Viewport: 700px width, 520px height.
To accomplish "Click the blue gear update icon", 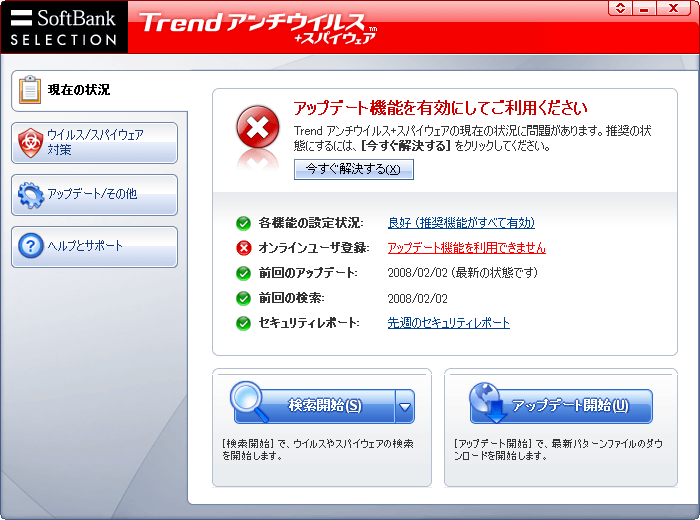I will (x=31, y=195).
